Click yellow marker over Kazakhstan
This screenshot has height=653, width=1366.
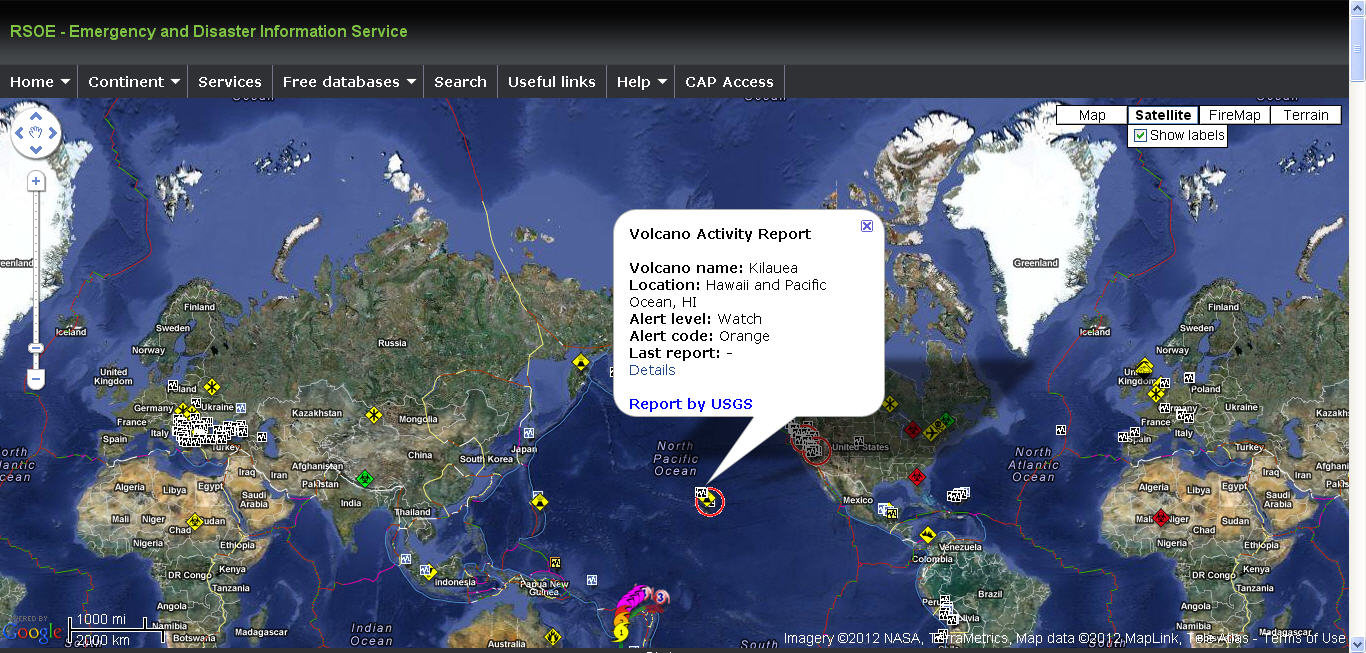coord(373,414)
